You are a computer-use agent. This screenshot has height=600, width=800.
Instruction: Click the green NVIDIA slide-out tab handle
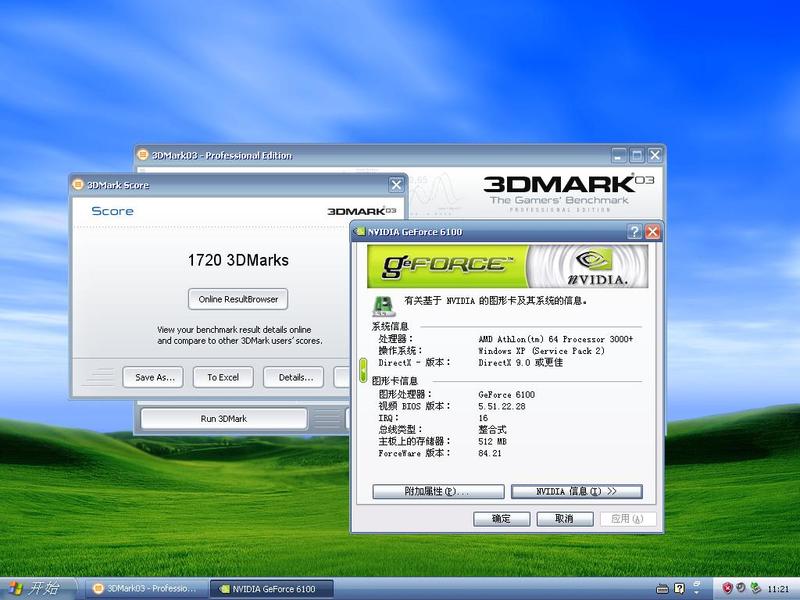[363, 369]
